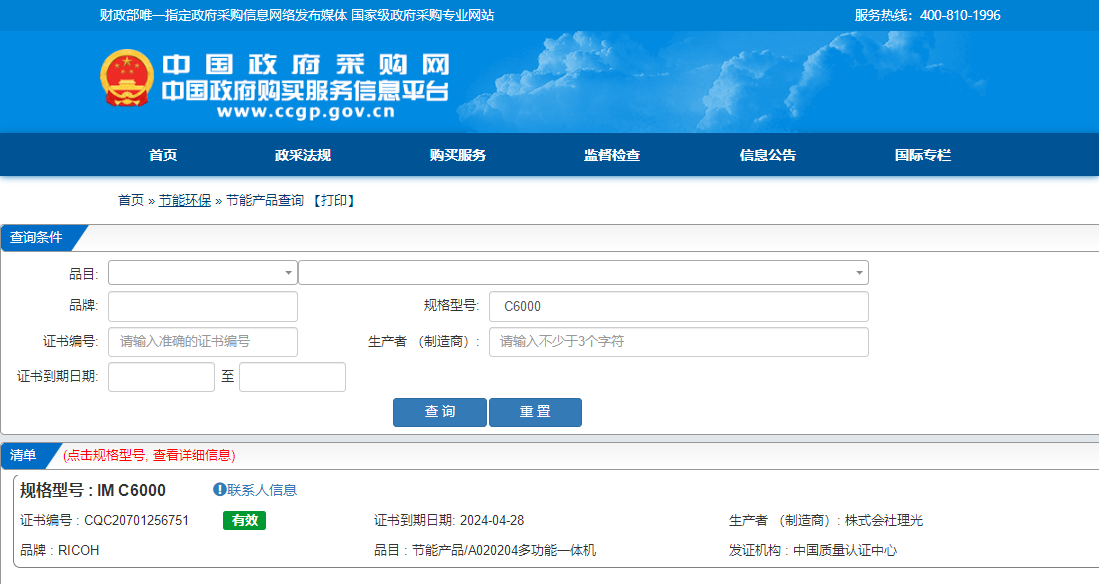Screen dimensions: 1099x584
Task: Click service hotline 400-810-1996 text
Action: (x=960, y=15)
